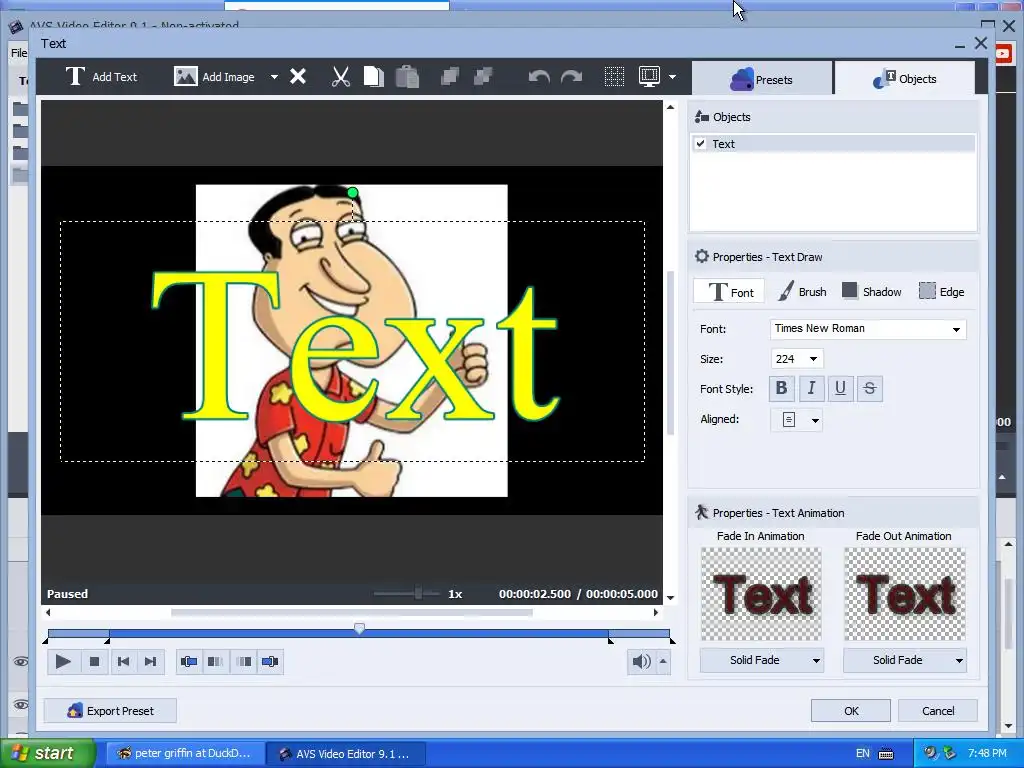Click the timeline position slider handle
This screenshot has width=1024, height=768.
(x=359, y=629)
